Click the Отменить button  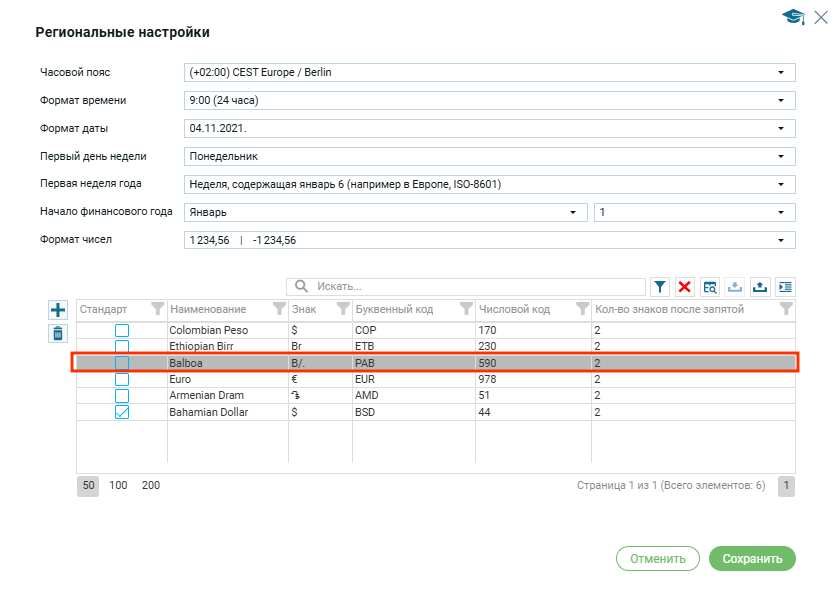coord(657,559)
